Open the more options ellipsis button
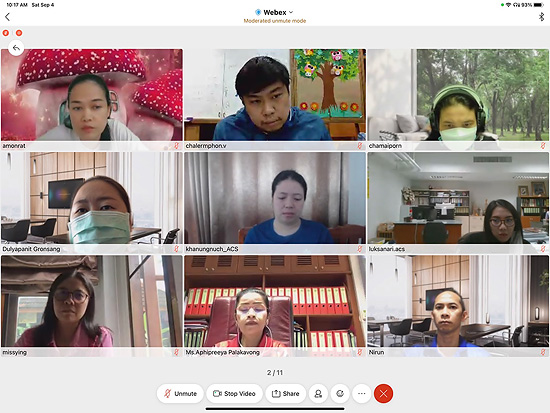The height and width of the screenshot is (413, 550). click(362, 393)
